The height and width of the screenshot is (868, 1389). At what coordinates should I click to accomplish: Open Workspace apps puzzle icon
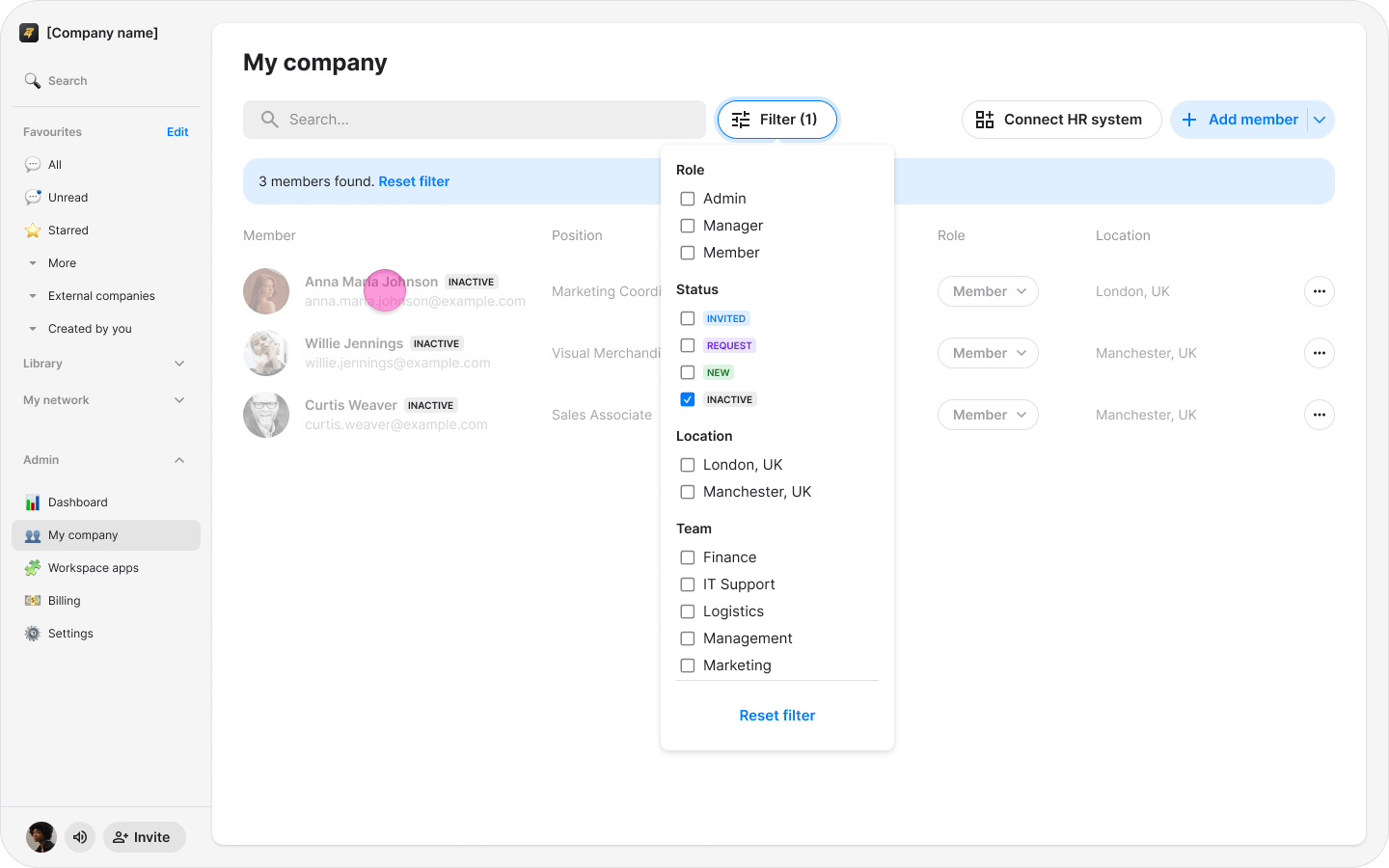33,568
